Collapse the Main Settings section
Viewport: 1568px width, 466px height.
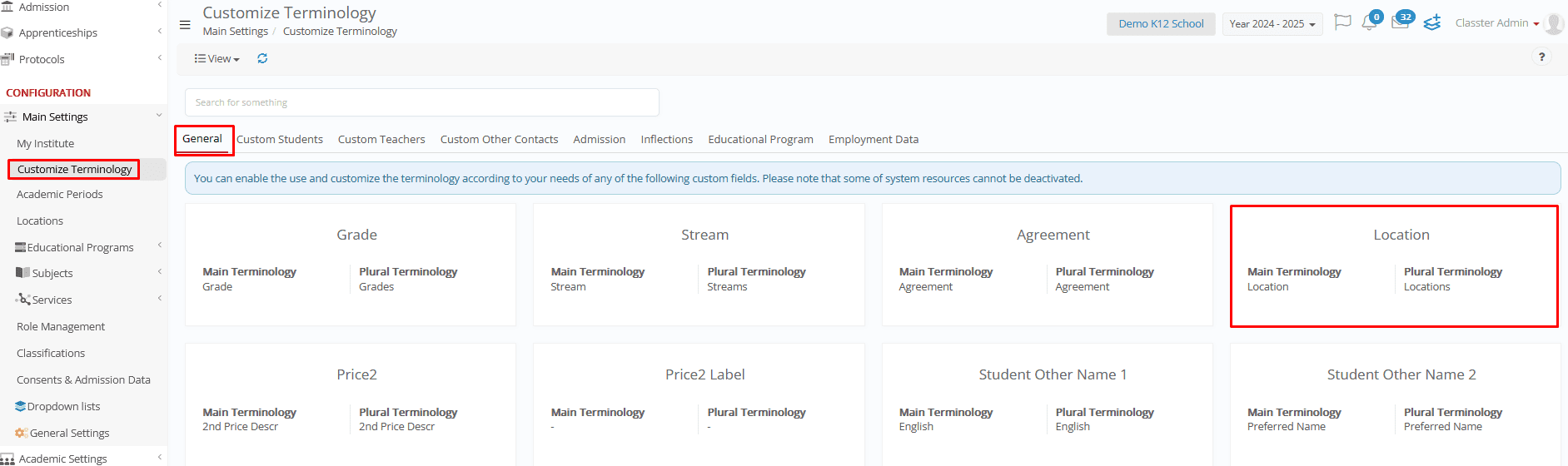pyautogui.click(x=83, y=116)
